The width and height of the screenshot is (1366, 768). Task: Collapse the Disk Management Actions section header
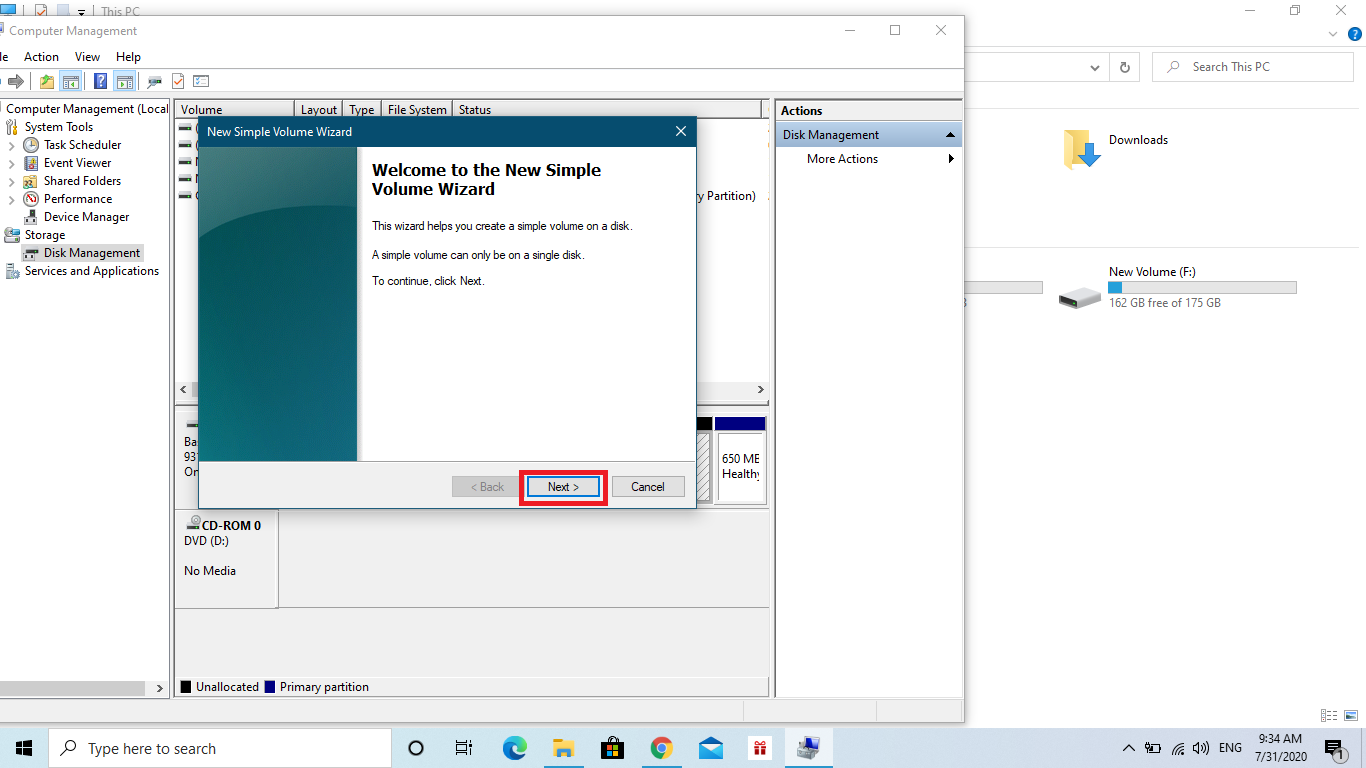[x=949, y=134]
